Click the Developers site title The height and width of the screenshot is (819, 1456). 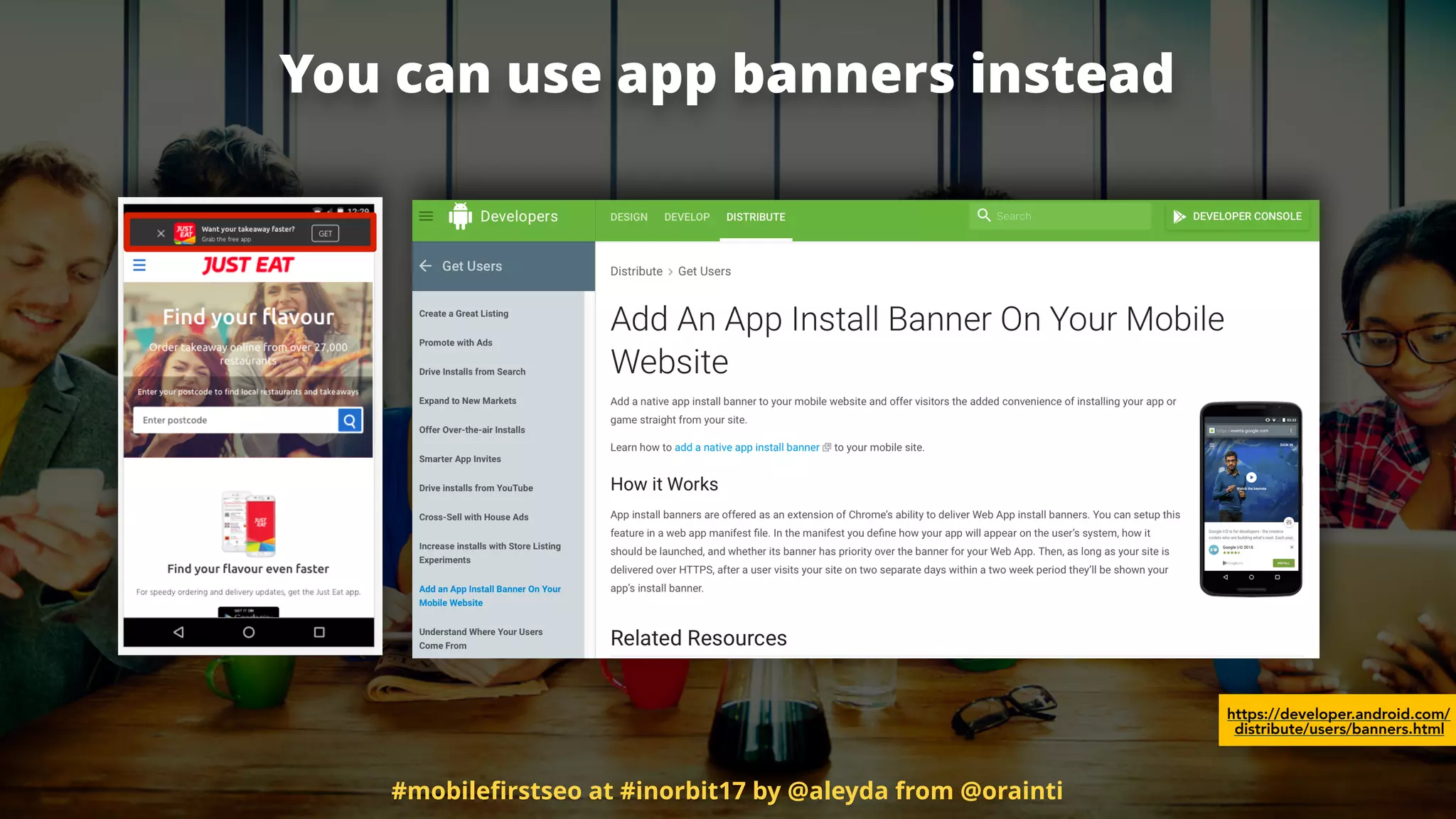(x=519, y=216)
